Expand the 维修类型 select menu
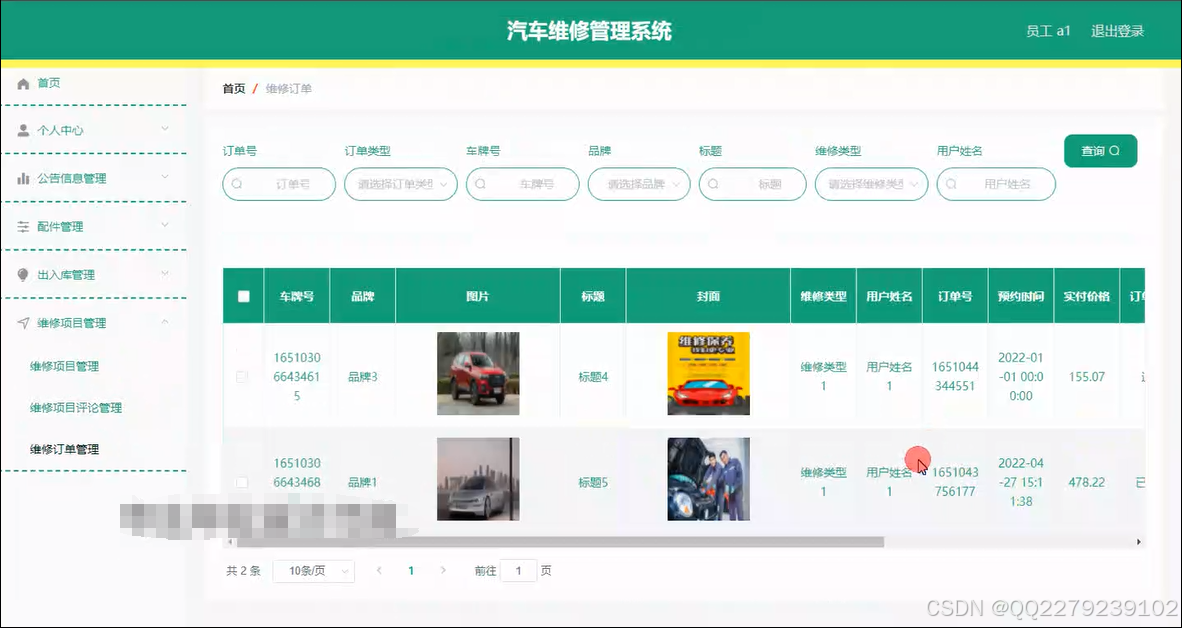Image resolution: width=1182 pixels, height=628 pixels. point(871,184)
